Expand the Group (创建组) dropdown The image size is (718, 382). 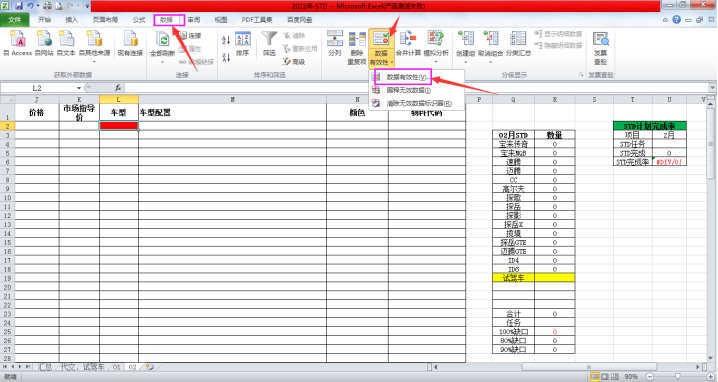465,62
